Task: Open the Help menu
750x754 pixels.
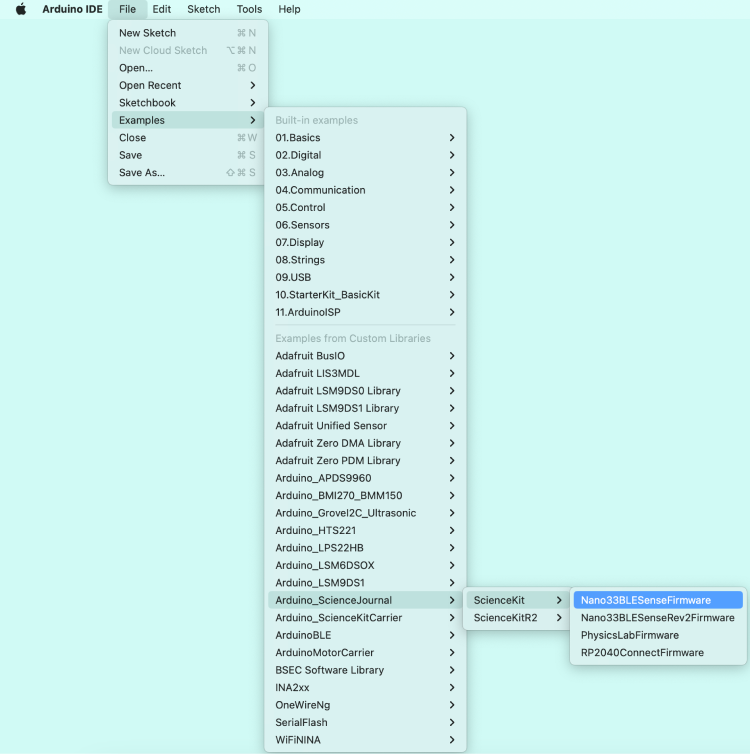Action: pyautogui.click(x=289, y=9)
